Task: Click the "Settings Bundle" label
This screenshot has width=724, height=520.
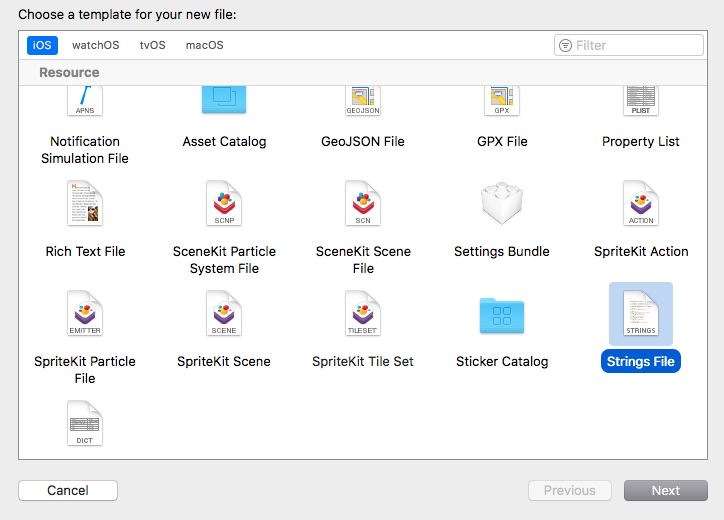Action: (502, 251)
